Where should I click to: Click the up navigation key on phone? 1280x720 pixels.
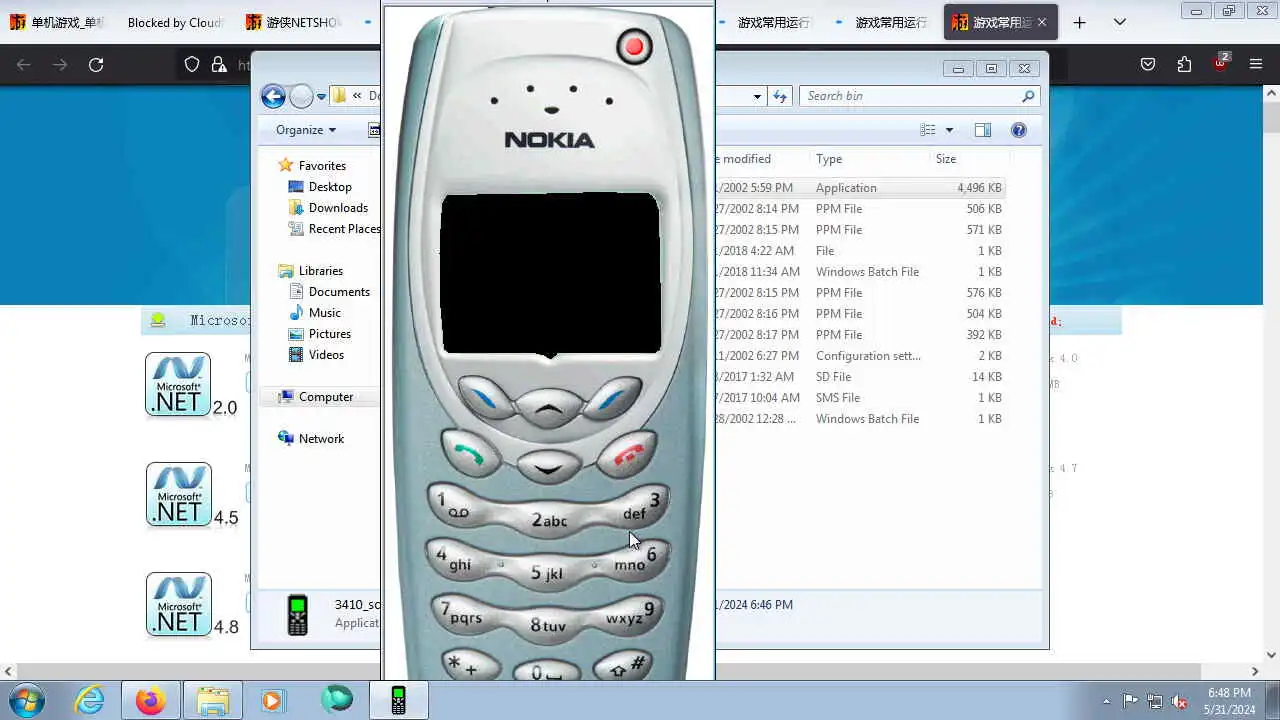click(x=548, y=408)
